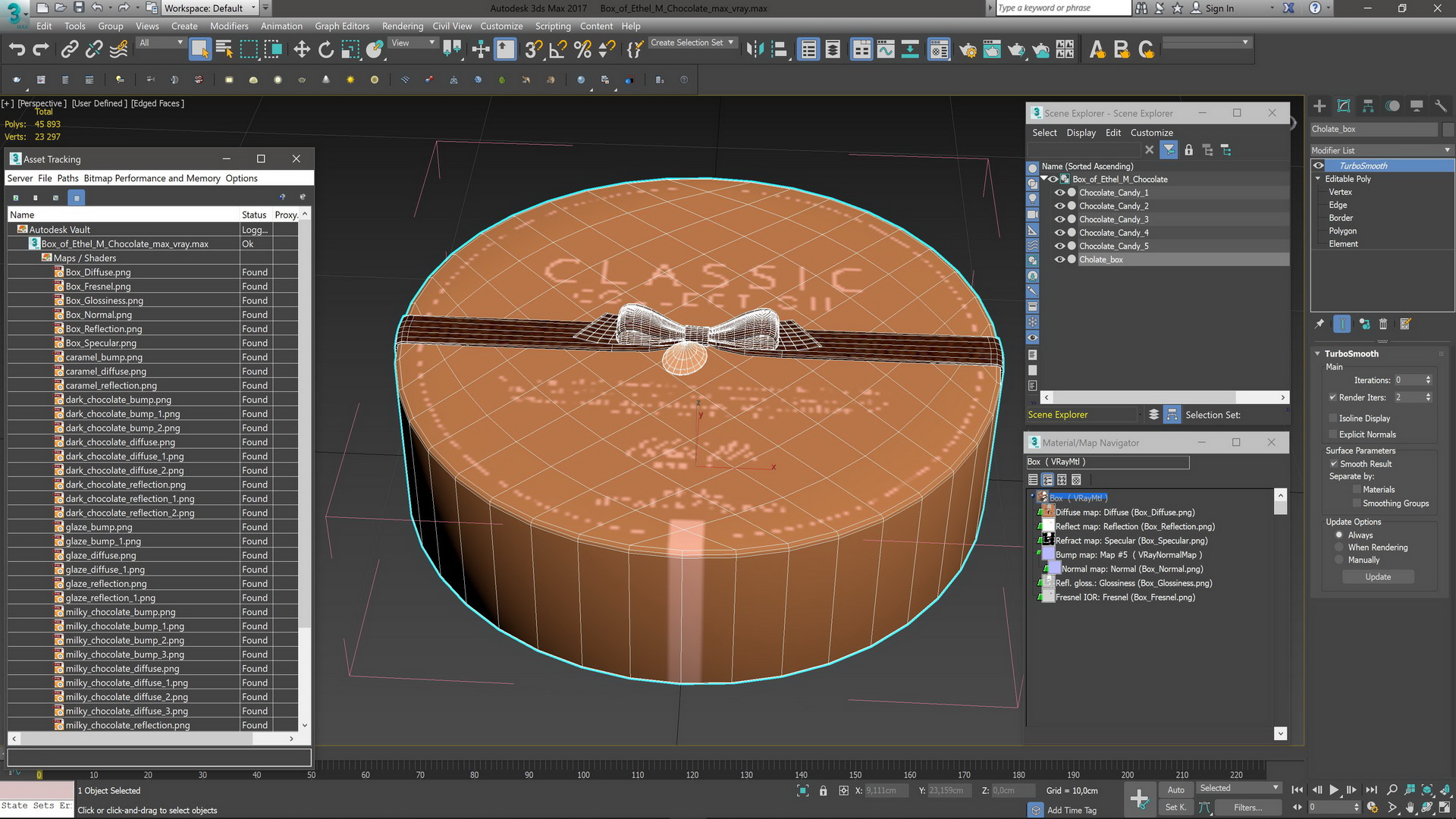The height and width of the screenshot is (819, 1456).
Task: Open Bitmap Performance and Memory menu
Action: point(152,178)
